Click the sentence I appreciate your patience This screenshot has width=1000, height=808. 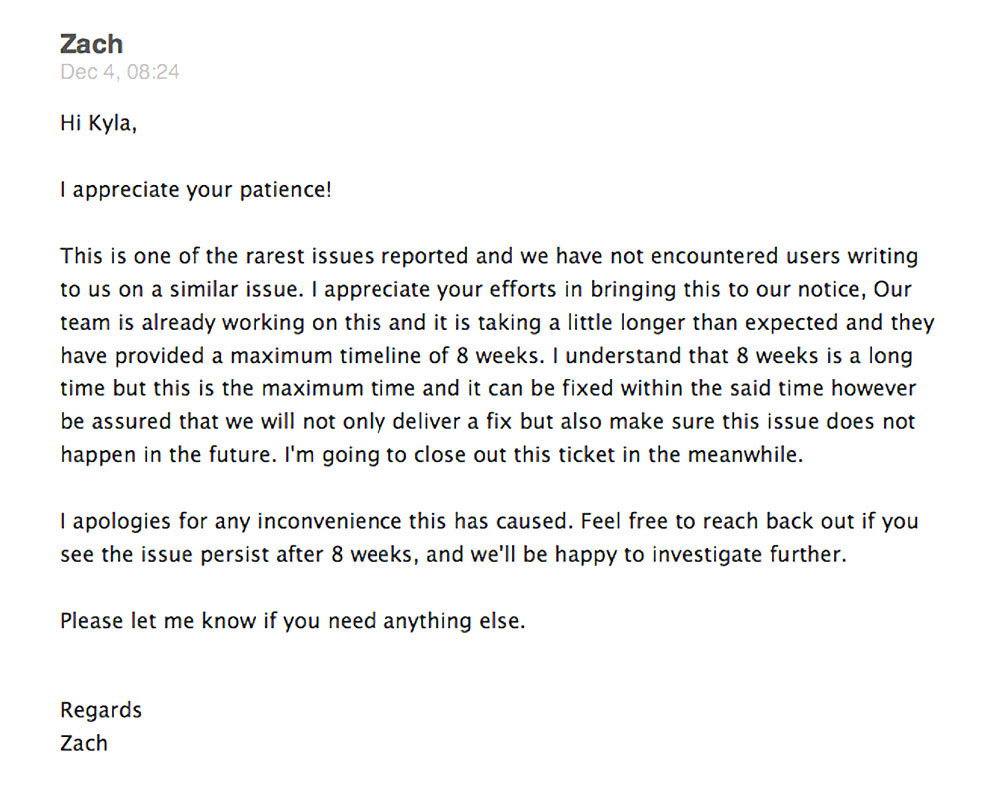pyautogui.click(x=196, y=189)
